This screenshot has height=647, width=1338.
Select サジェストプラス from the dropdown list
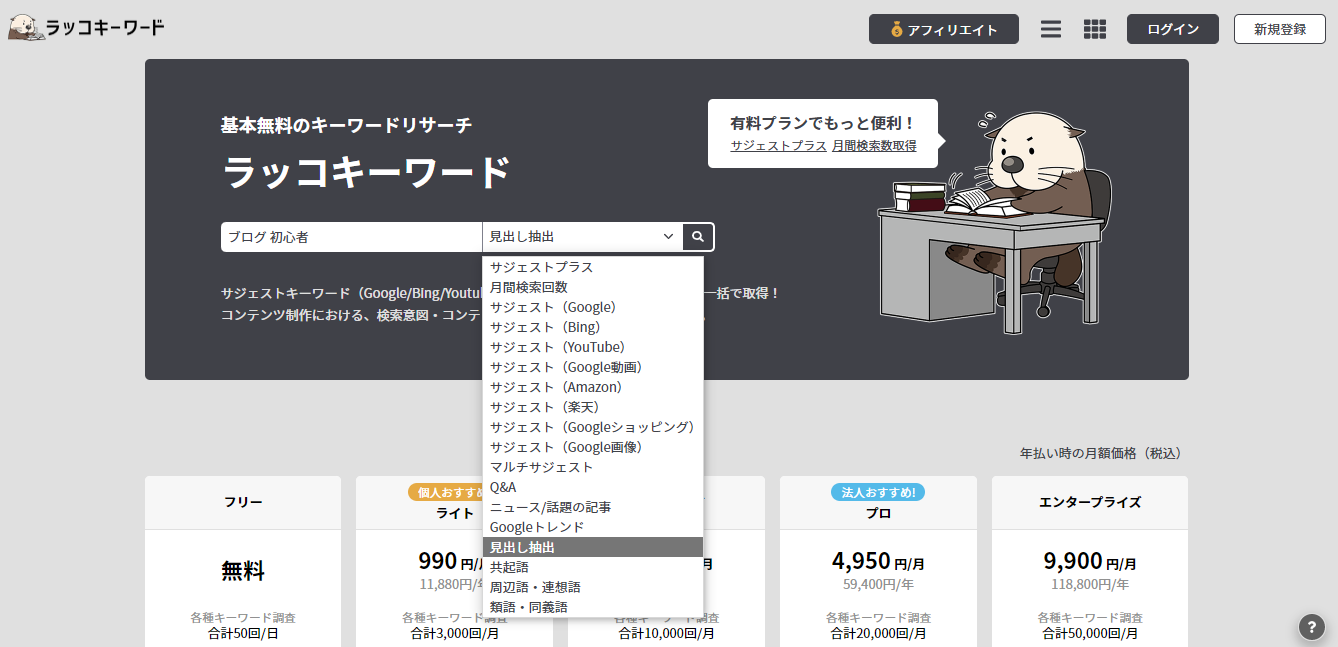(593, 267)
